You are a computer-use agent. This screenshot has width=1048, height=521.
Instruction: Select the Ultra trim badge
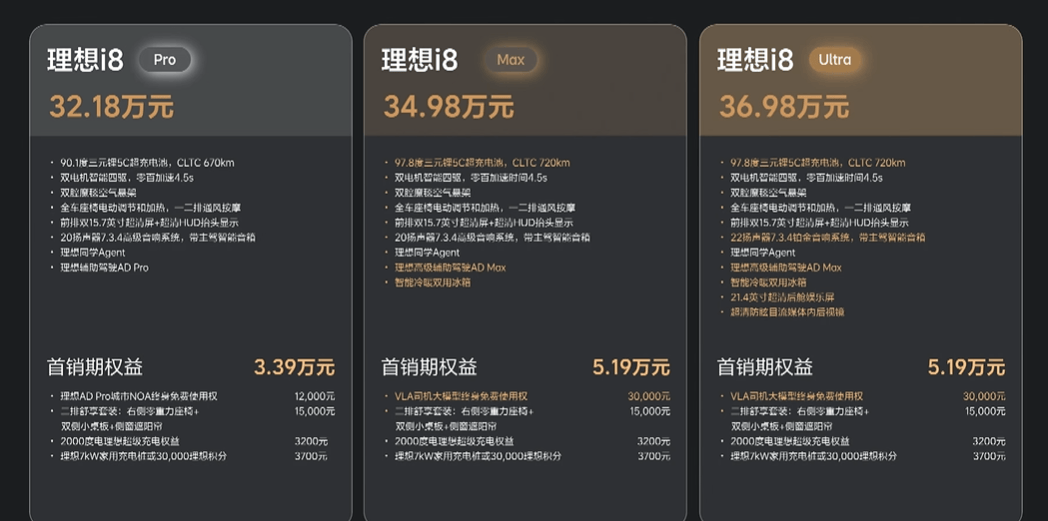tap(835, 60)
